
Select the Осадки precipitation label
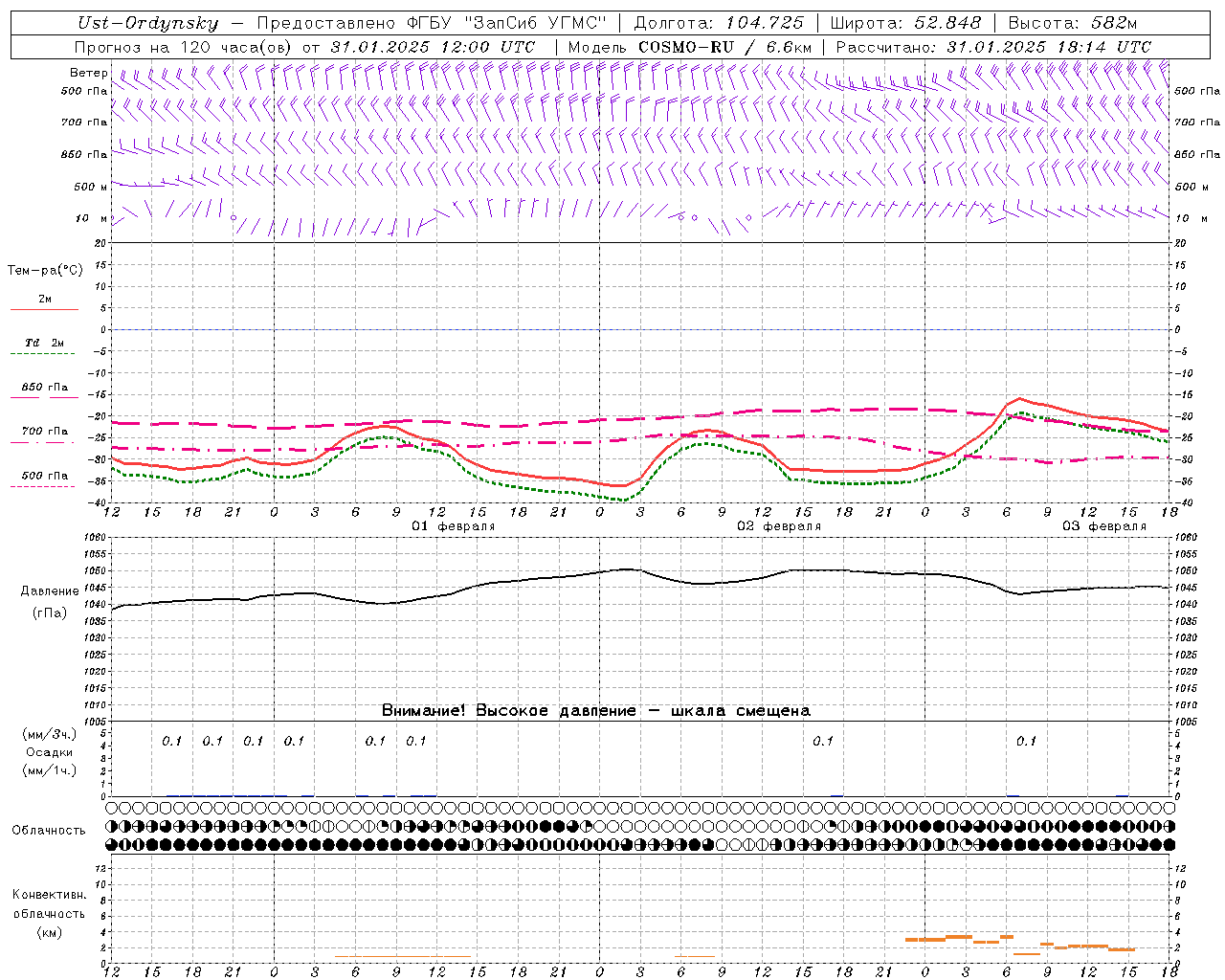[x=50, y=752]
